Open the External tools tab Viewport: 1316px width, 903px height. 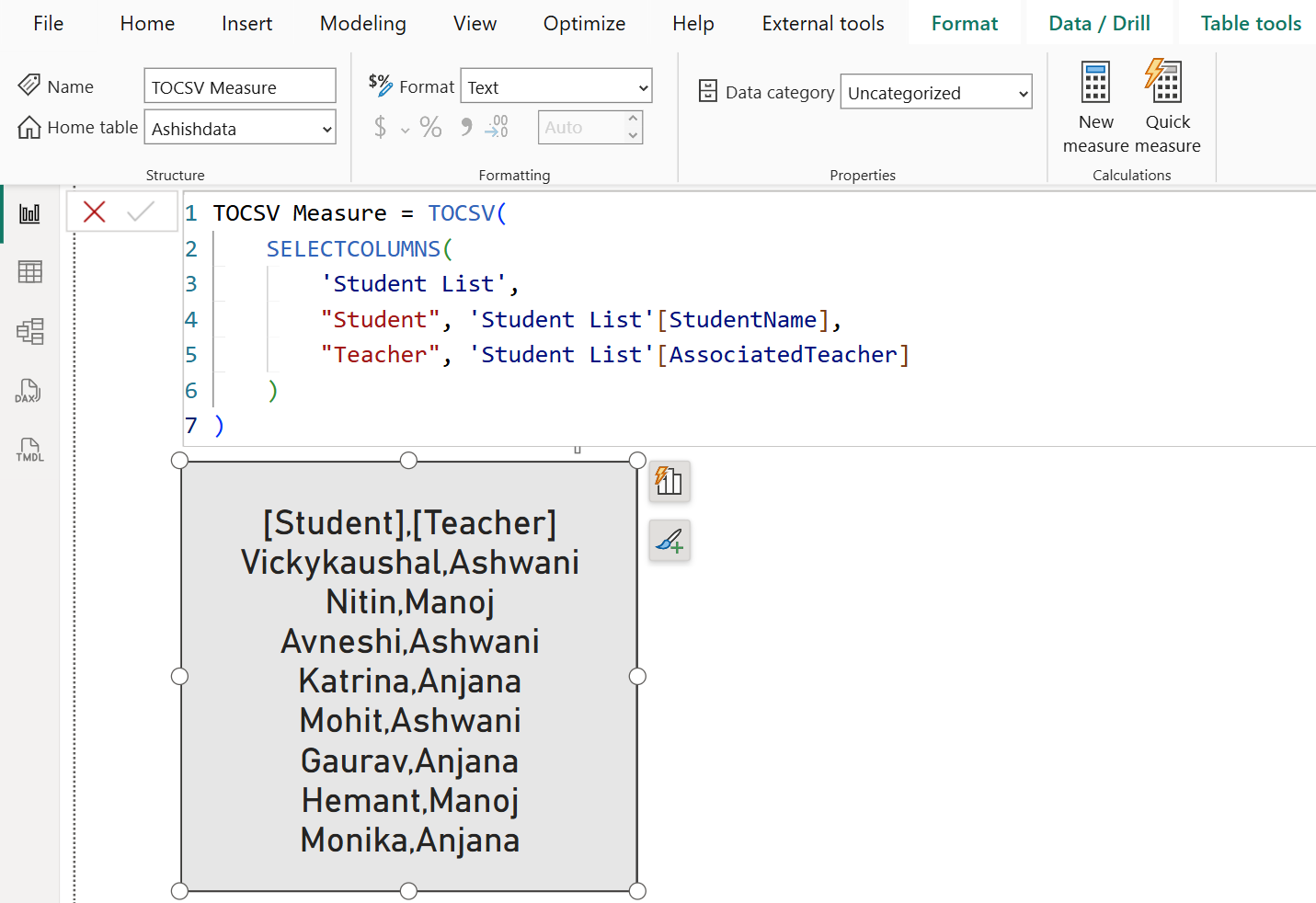click(x=821, y=23)
